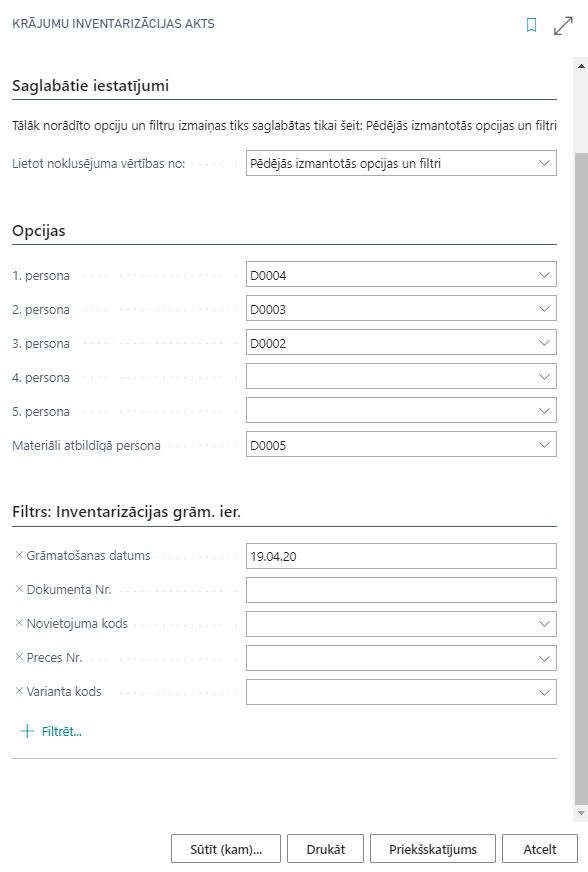588x872 pixels.
Task: Click the Filtrēt... link
Action: (x=62, y=731)
